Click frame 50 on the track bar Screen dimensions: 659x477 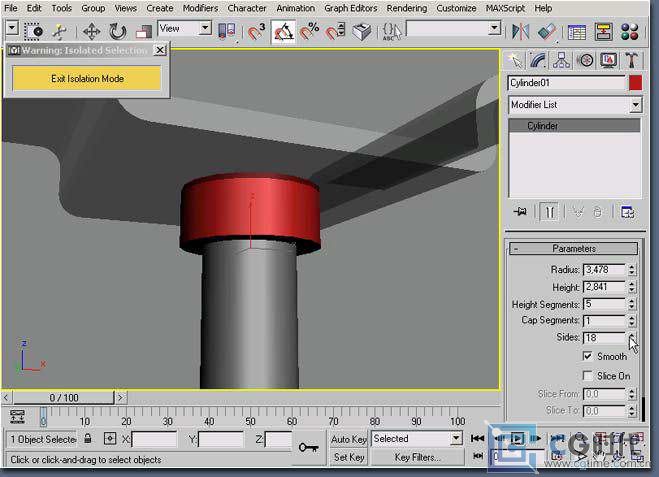[x=250, y=419]
